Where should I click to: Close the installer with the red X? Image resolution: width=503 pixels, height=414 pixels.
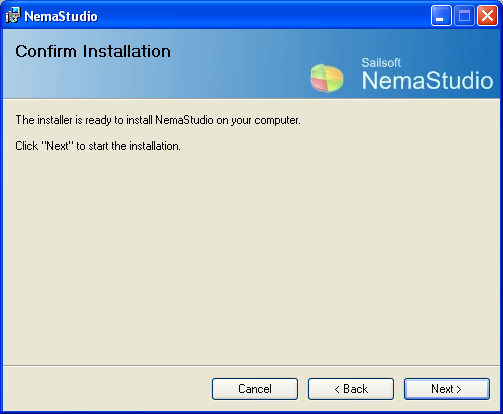pos(487,15)
